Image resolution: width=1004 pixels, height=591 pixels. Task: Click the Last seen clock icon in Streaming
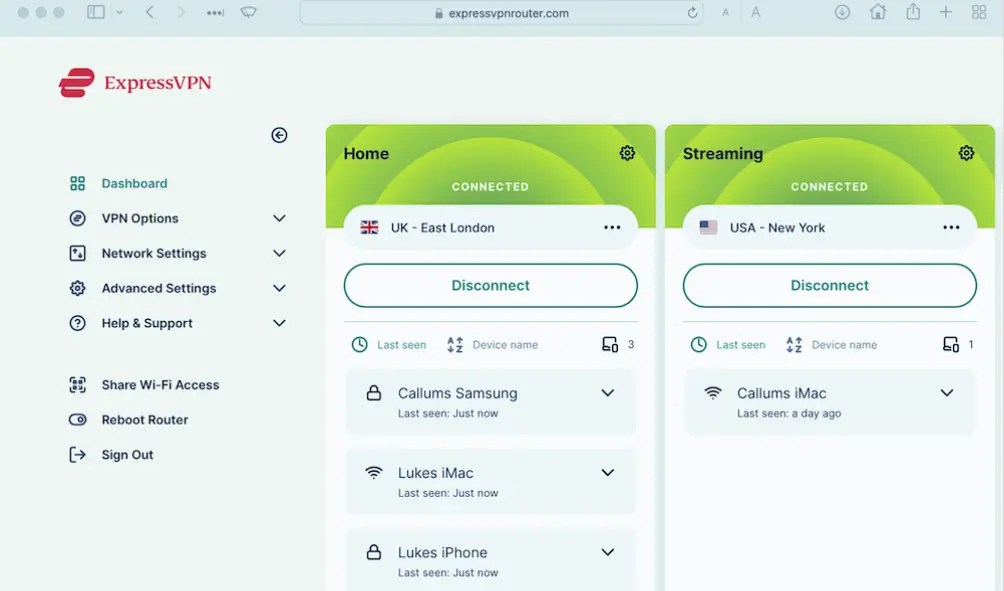pyautogui.click(x=699, y=344)
